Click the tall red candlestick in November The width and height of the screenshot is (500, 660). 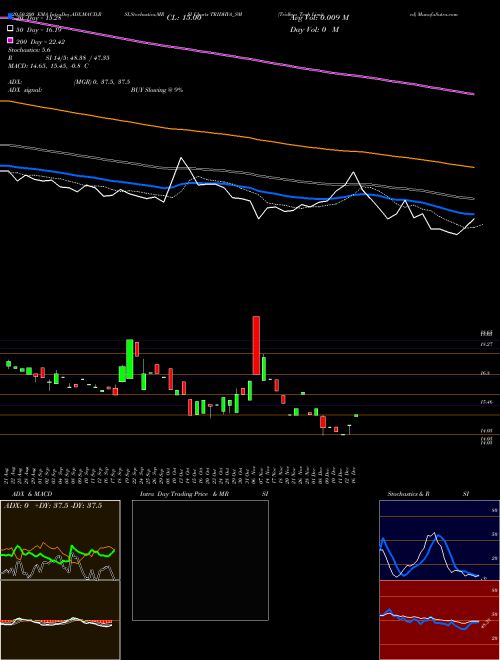(x=256, y=345)
